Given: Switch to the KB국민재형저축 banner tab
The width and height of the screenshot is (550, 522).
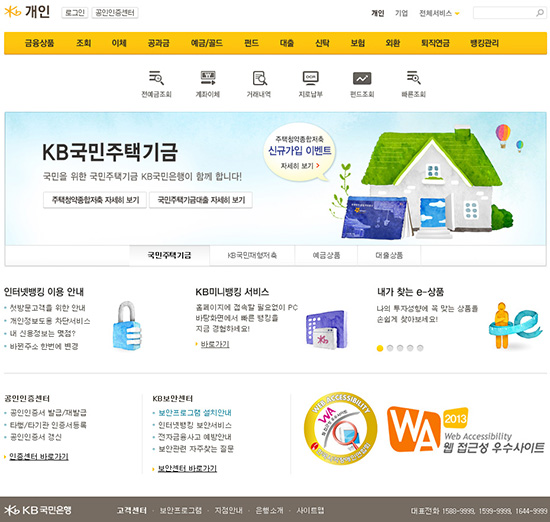Looking at the screenshot, I should (252, 255).
